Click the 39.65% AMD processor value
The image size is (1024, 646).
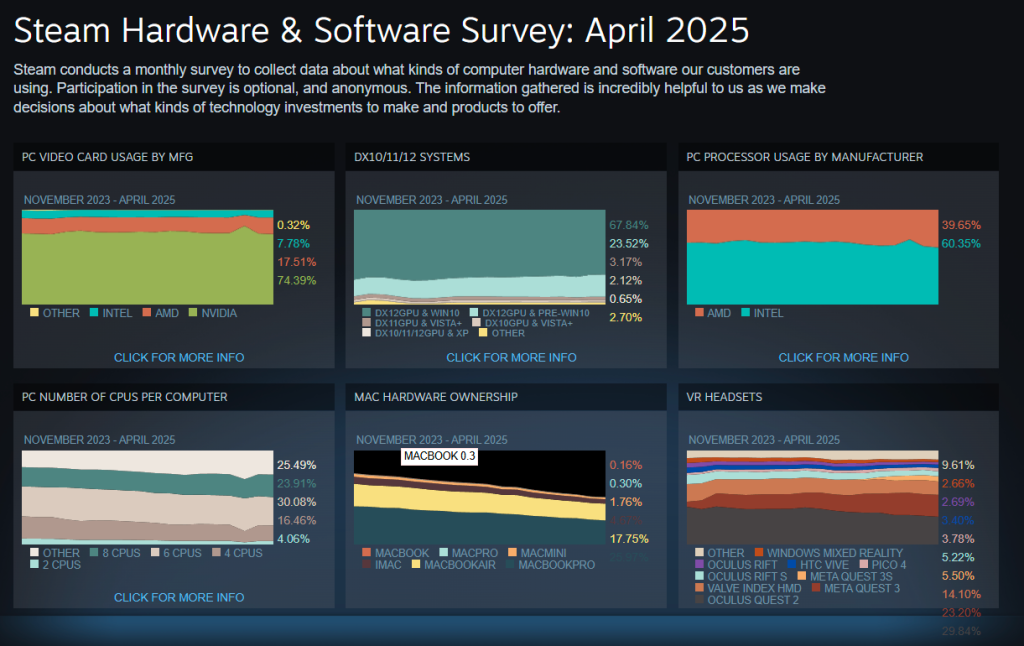pyautogui.click(x=961, y=225)
